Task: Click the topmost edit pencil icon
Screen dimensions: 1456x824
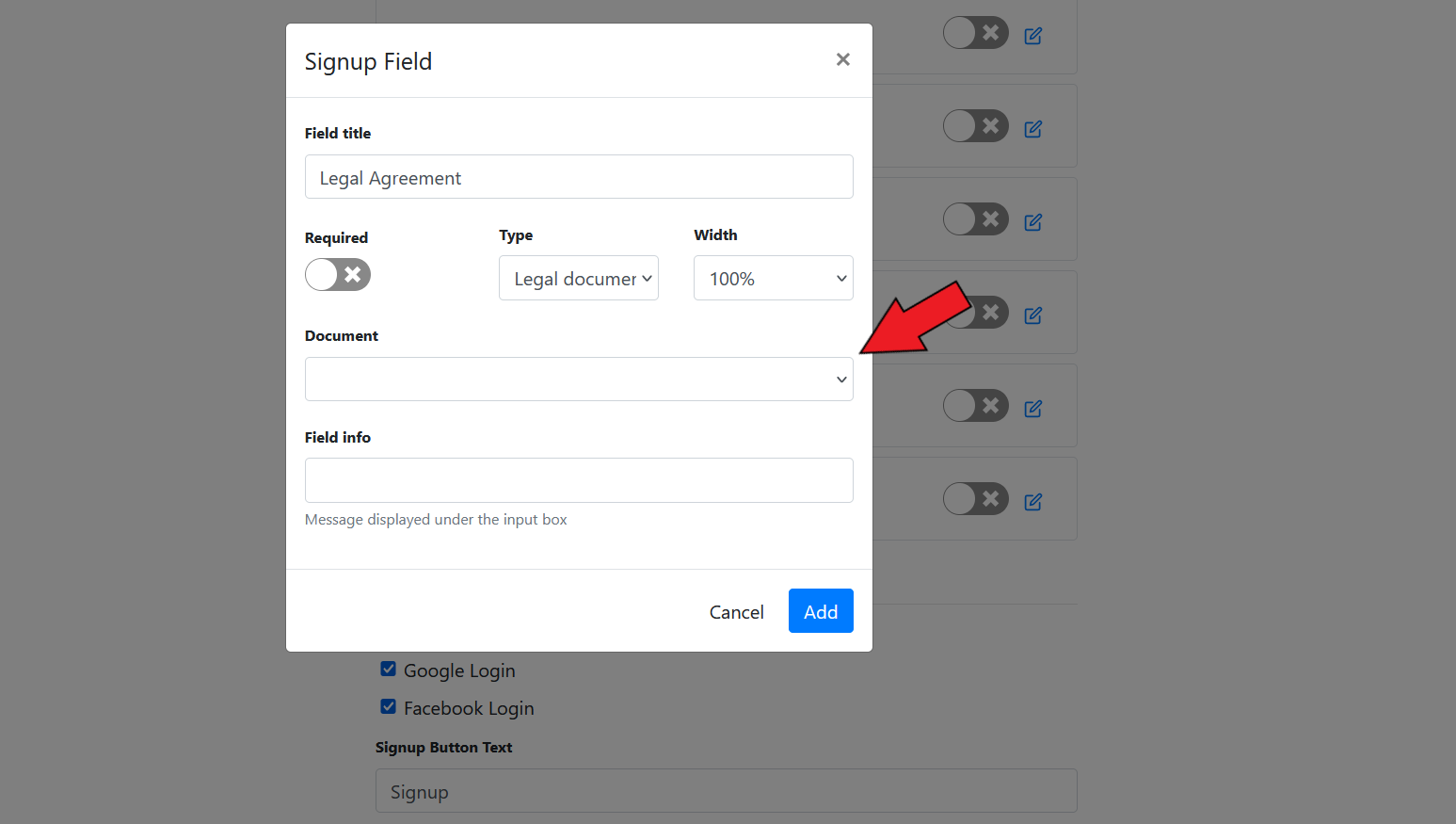Action: [1032, 36]
